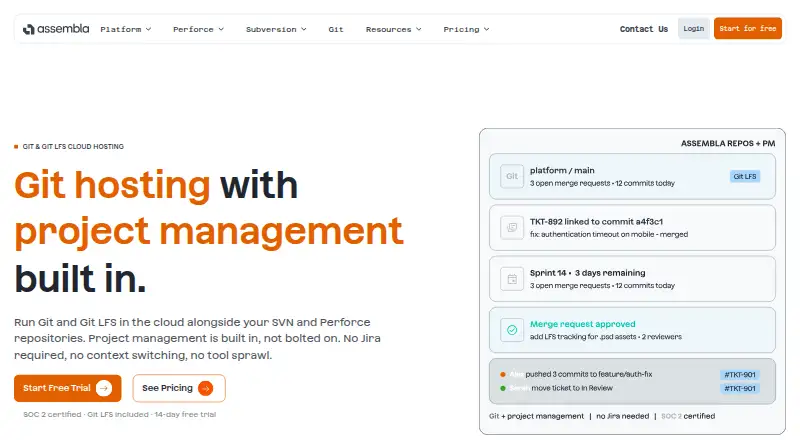Click the SOC 2 certified trial note

[x=119, y=414]
